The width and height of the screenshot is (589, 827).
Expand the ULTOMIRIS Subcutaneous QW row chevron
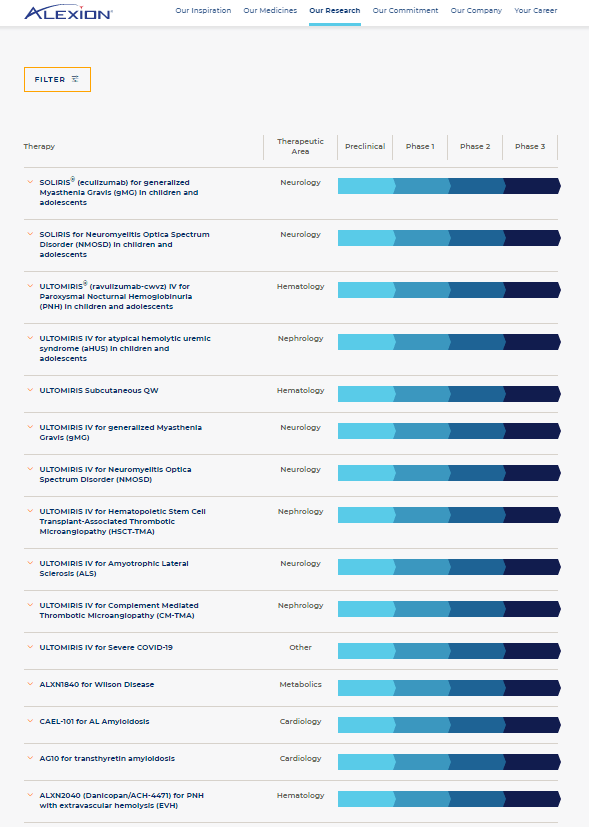29,390
